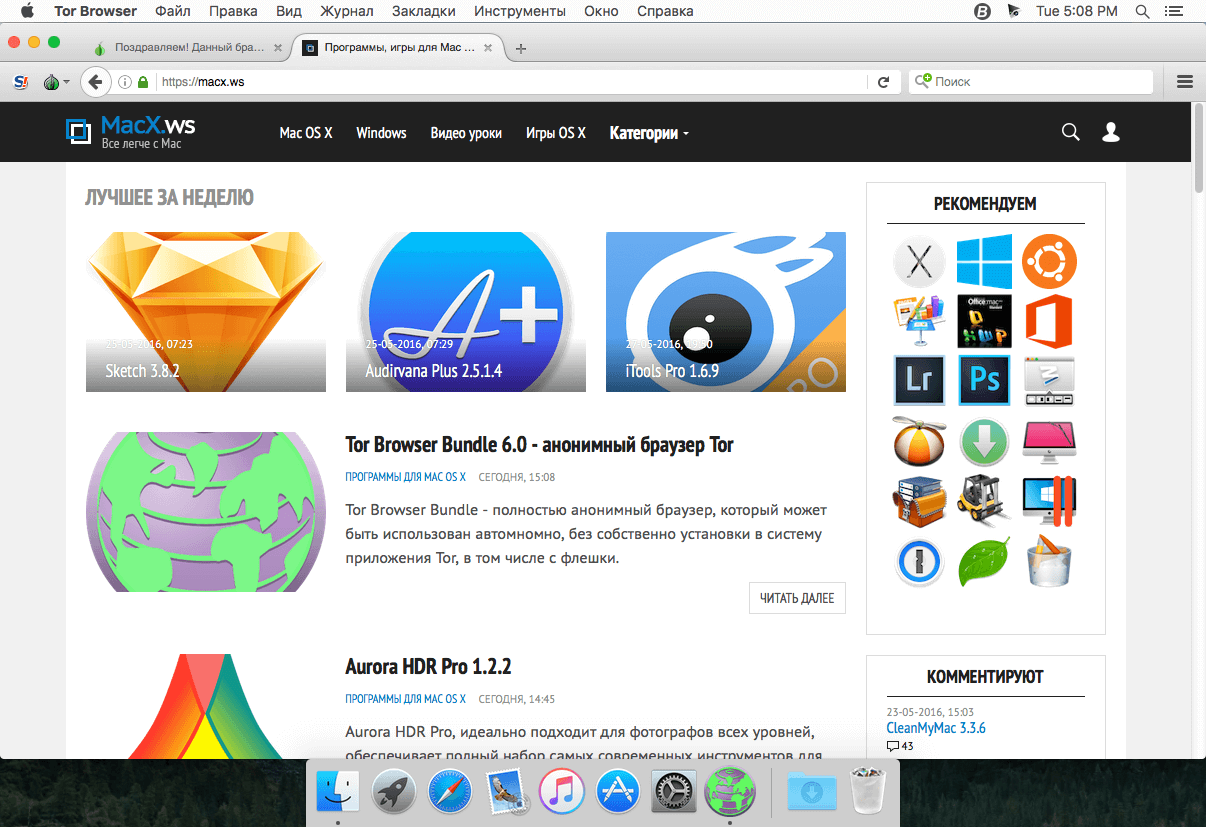The image size is (1206, 827).
Task: Open the Office:mac black icon
Action: pyautogui.click(x=984, y=321)
